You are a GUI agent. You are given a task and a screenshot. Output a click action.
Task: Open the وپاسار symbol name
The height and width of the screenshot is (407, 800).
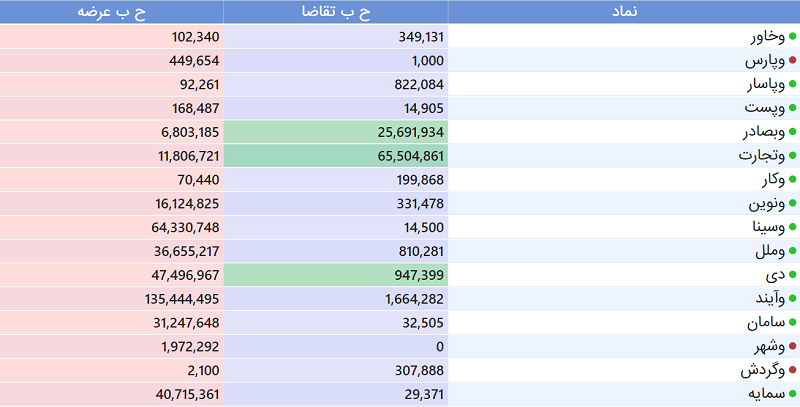pyautogui.click(x=766, y=84)
